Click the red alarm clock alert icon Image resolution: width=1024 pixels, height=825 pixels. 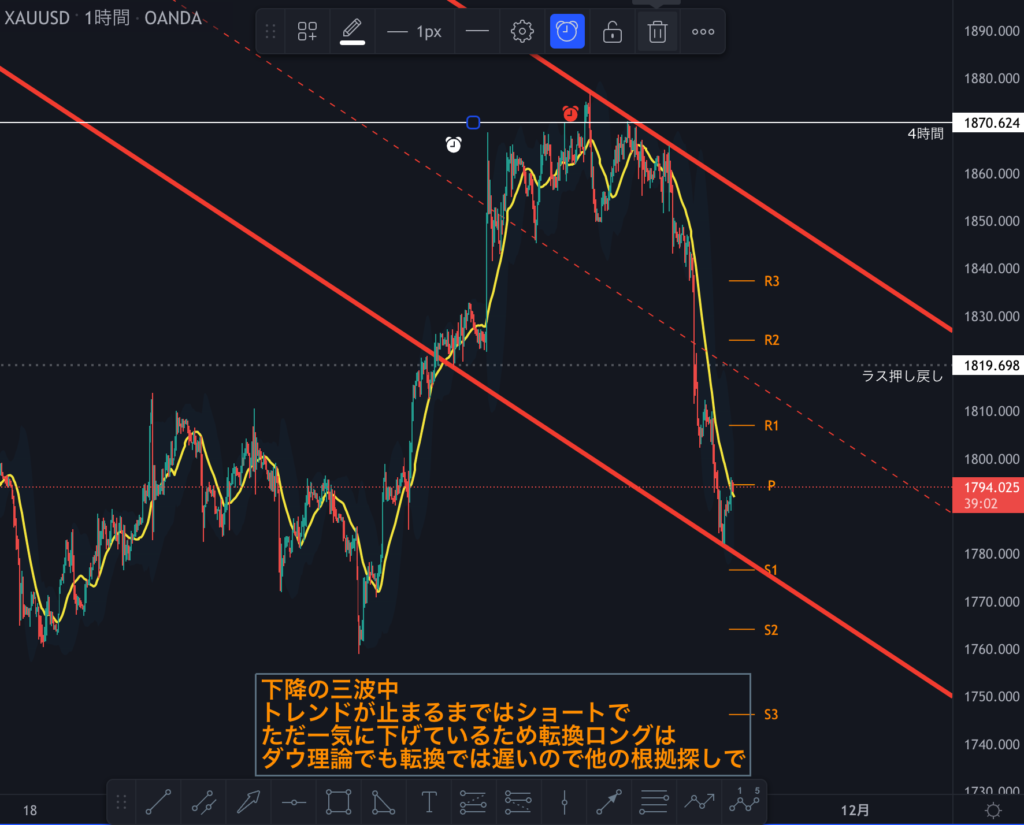tap(570, 114)
